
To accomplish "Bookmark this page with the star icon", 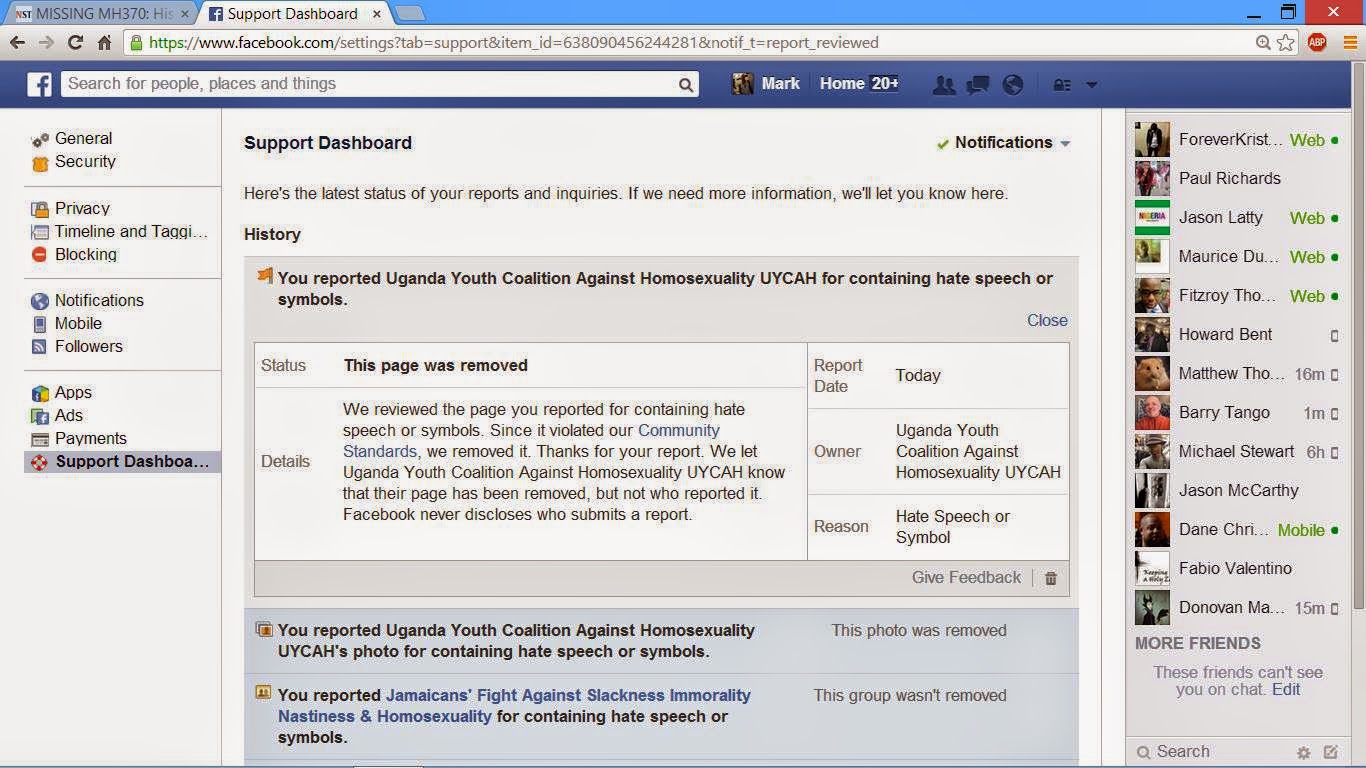I will click(1285, 43).
